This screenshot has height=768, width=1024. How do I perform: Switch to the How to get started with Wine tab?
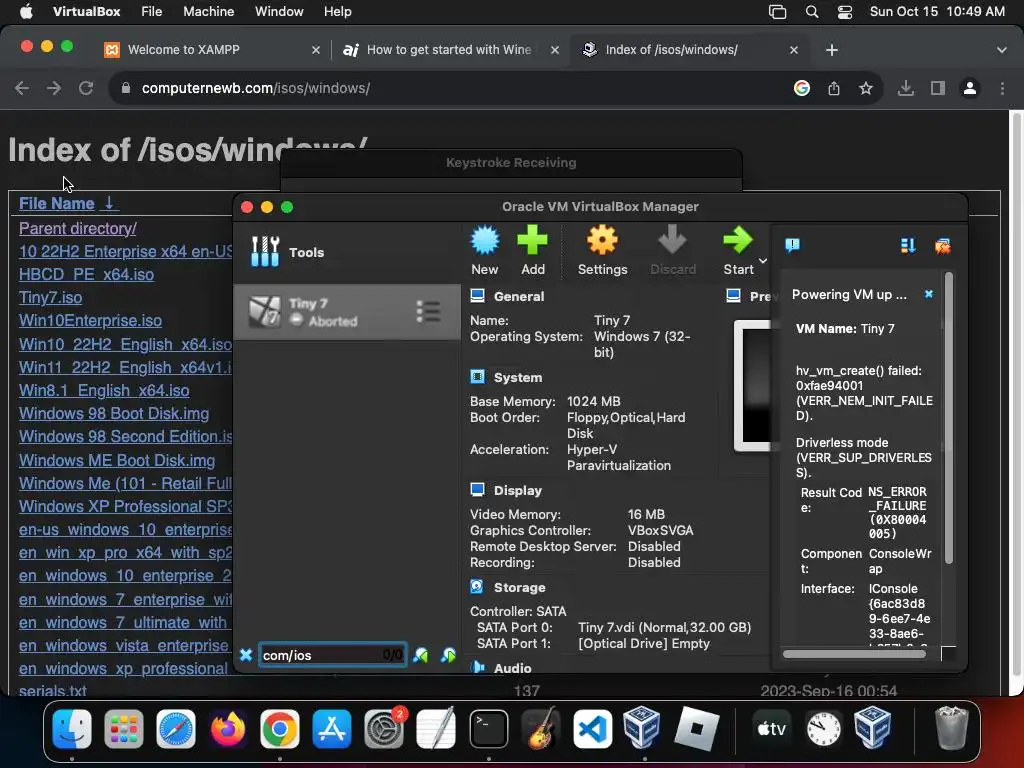point(449,50)
